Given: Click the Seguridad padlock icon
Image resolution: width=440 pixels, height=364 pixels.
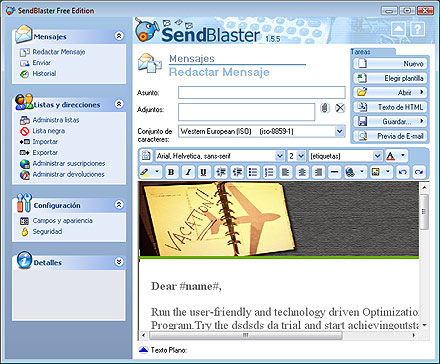Looking at the screenshot, I should (24, 231).
